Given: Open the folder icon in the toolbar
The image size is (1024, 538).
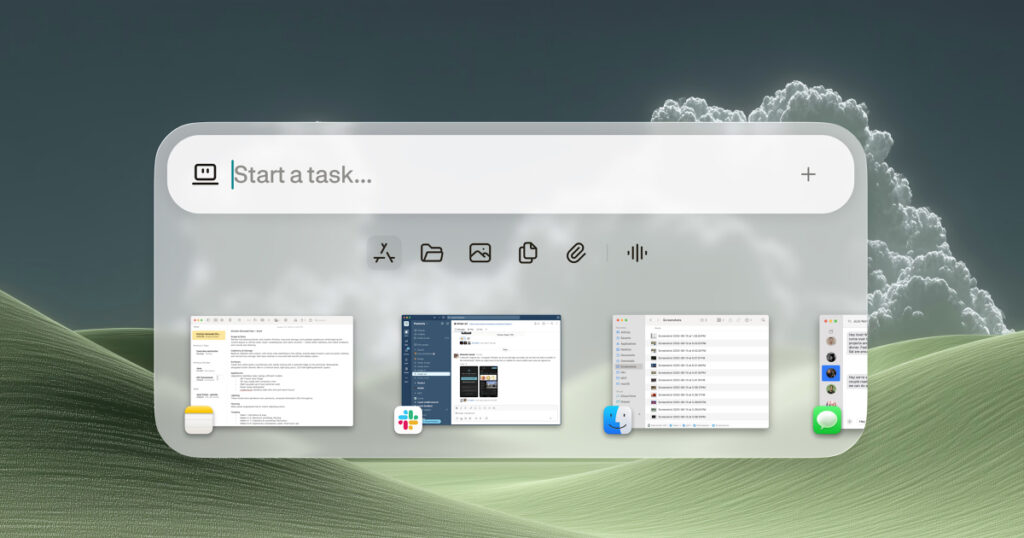Looking at the screenshot, I should pyautogui.click(x=432, y=253).
